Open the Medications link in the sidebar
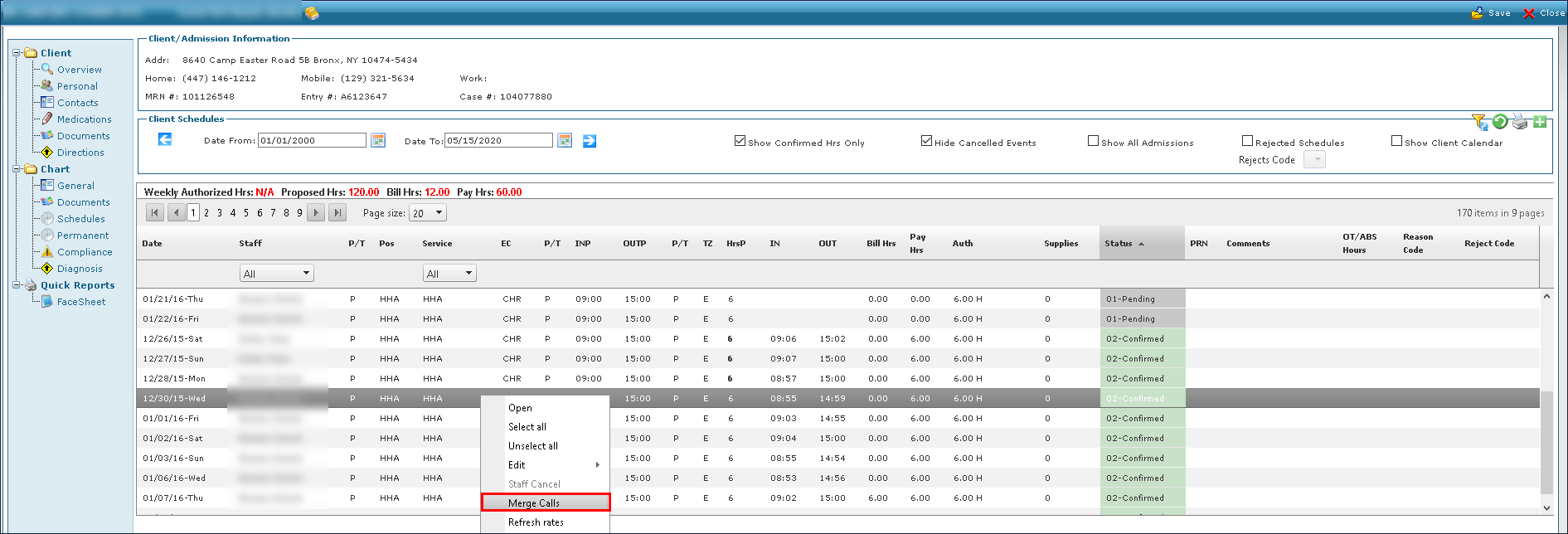The image size is (1568, 534). click(x=84, y=119)
